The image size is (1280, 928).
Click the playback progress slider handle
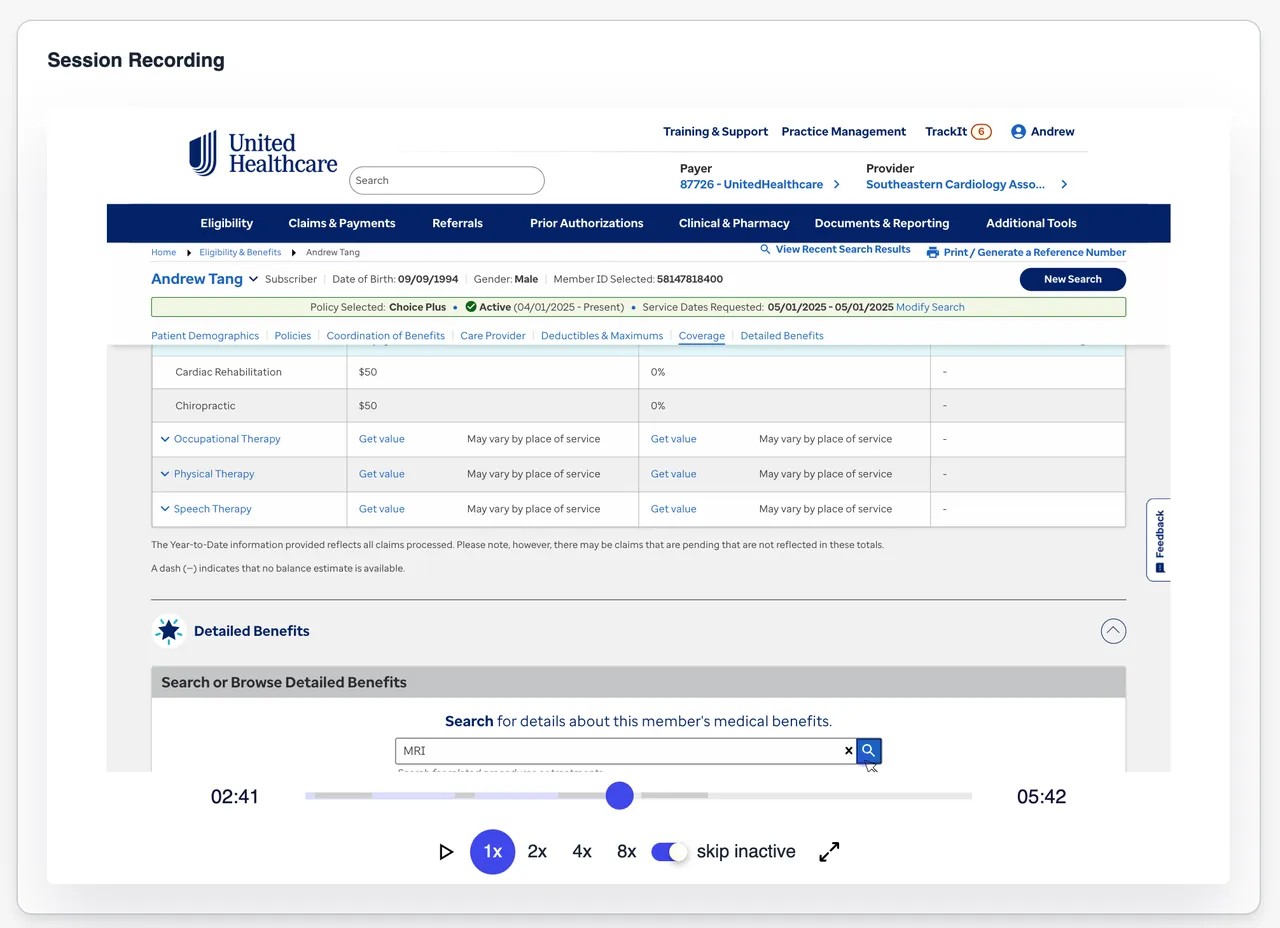click(620, 796)
